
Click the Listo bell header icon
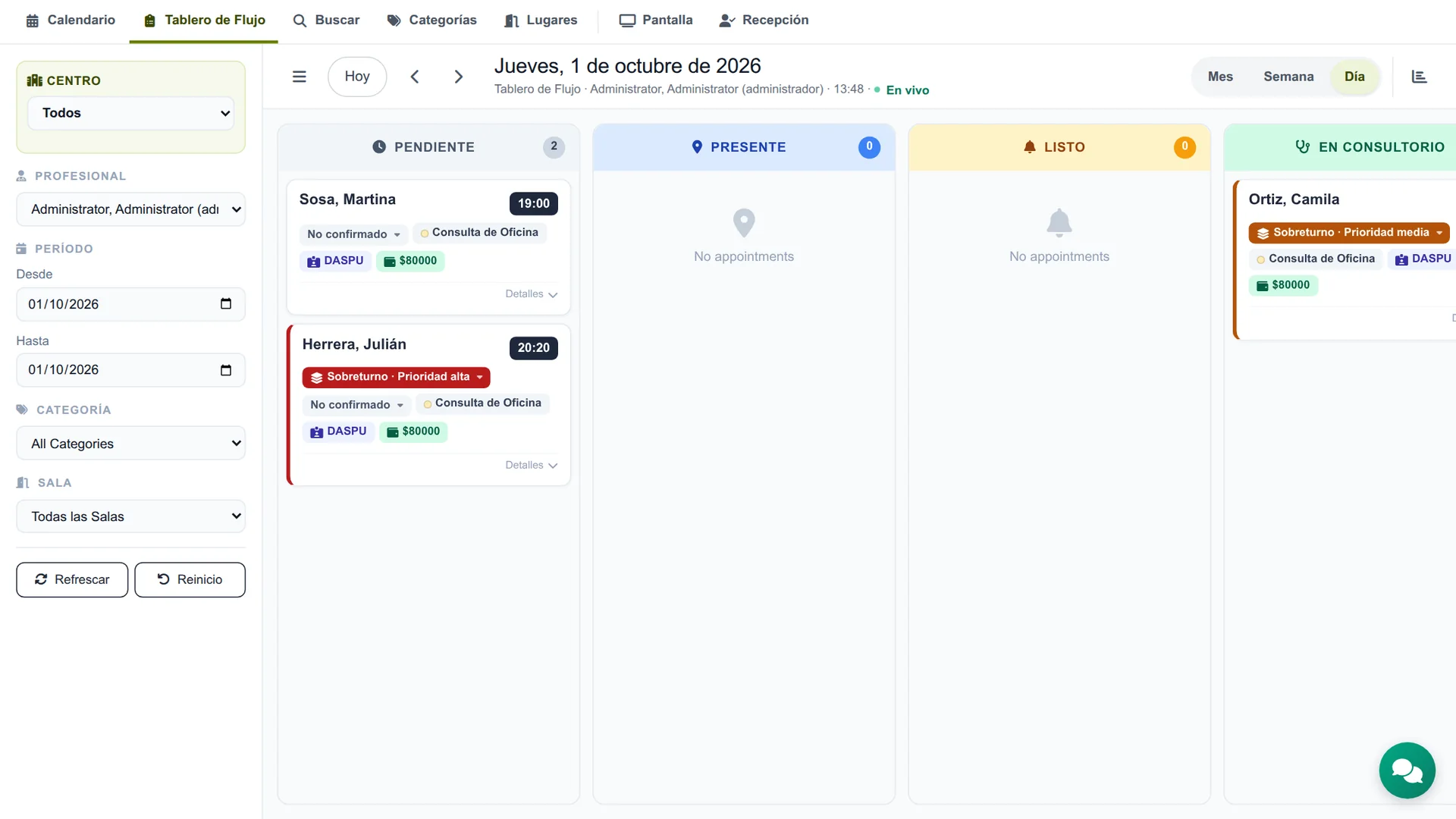[x=1029, y=147]
